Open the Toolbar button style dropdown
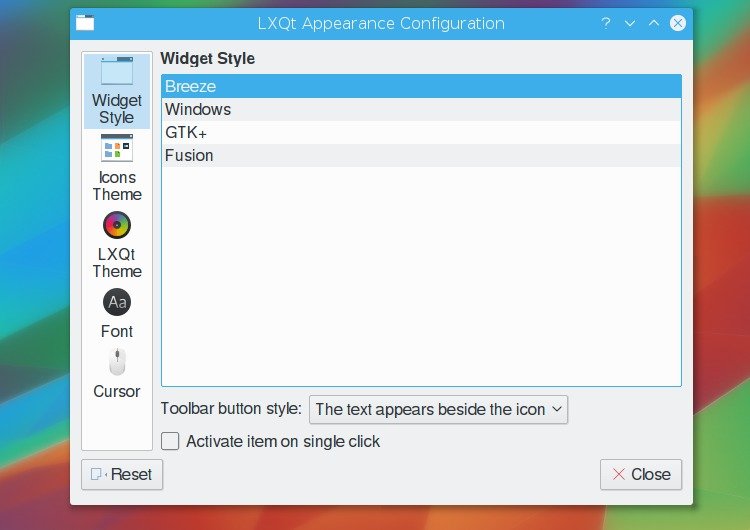The height and width of the screenshot is (530, 750). 439,409
